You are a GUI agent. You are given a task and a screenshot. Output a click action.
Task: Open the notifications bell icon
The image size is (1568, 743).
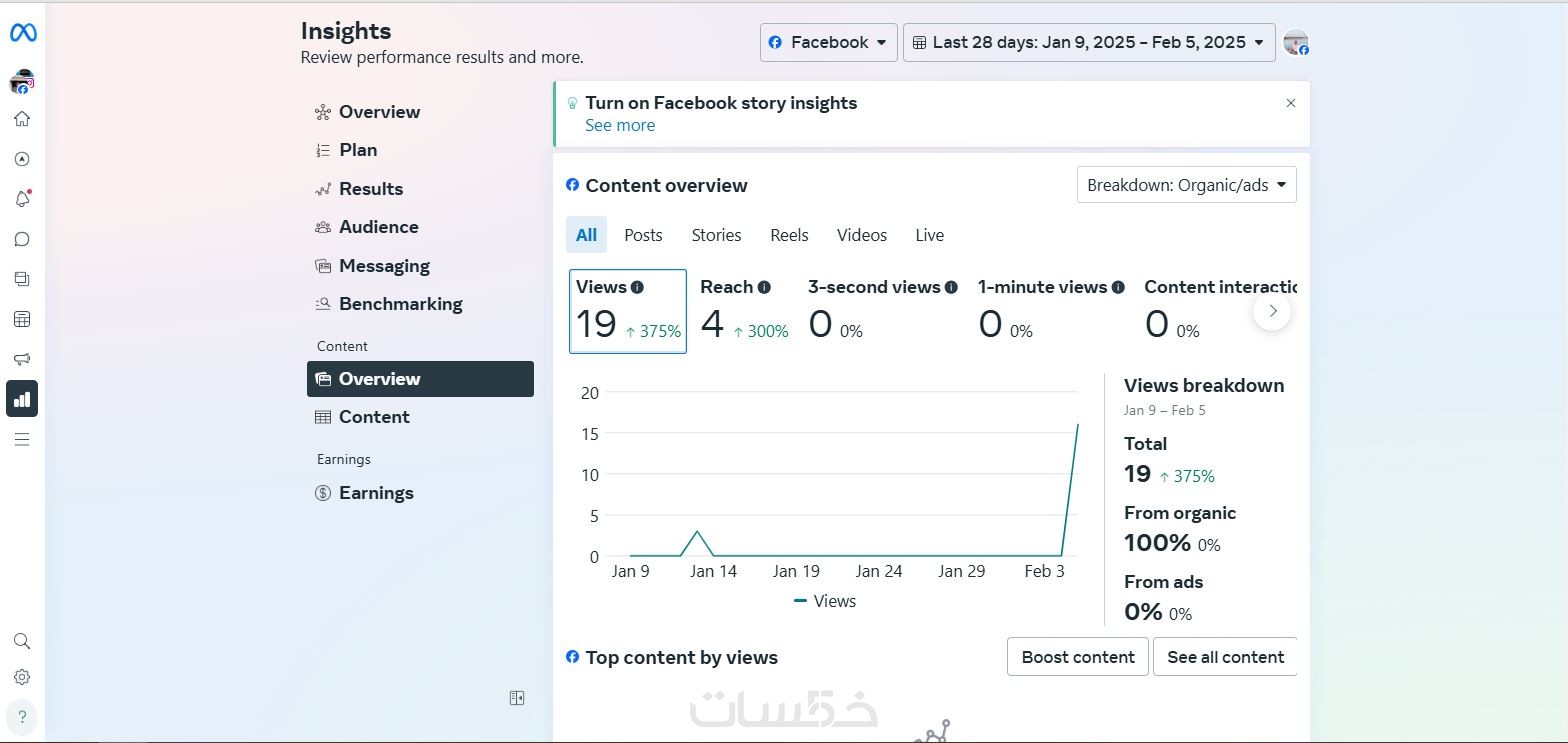[x=22, y=199]
